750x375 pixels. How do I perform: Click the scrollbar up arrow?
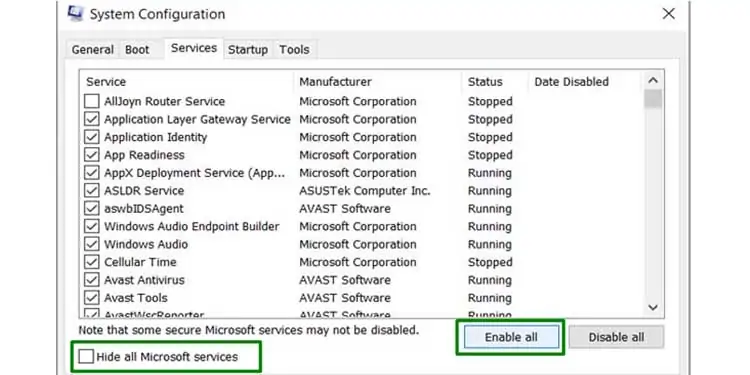(x=653, y=81)
